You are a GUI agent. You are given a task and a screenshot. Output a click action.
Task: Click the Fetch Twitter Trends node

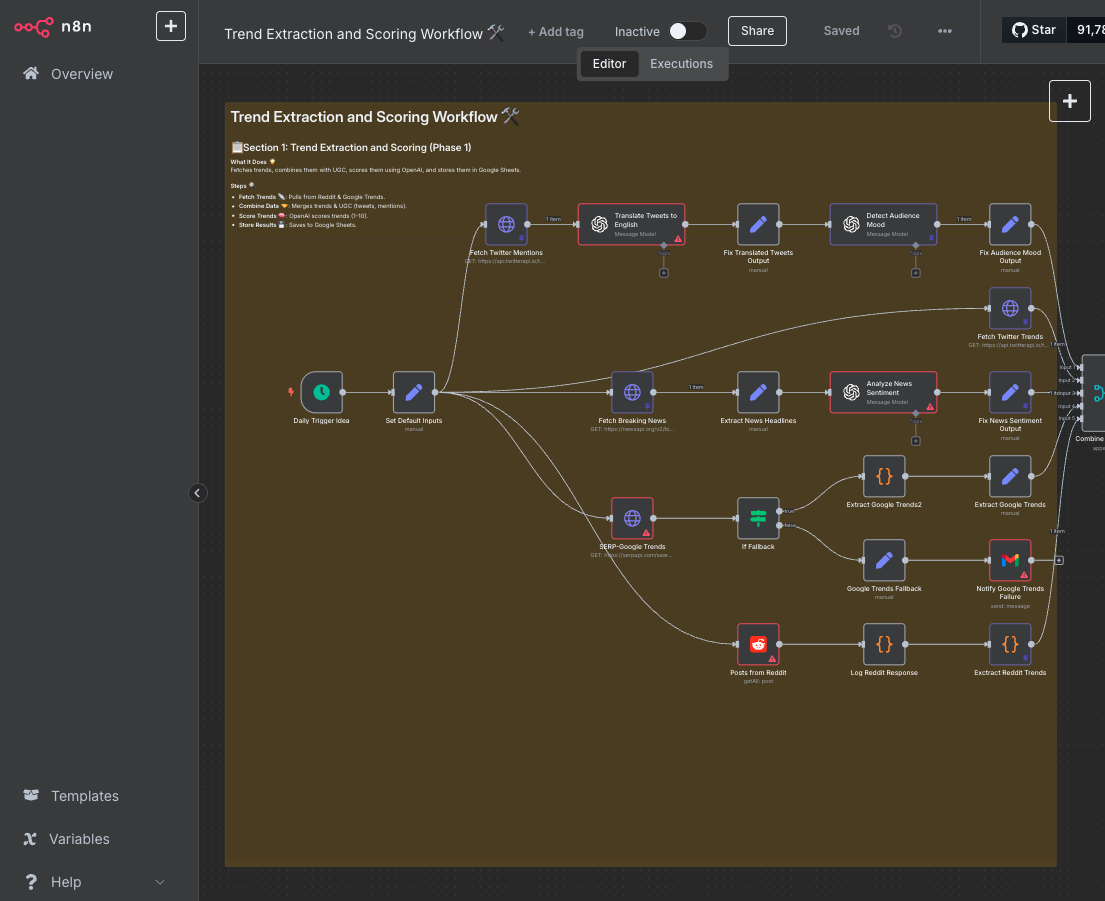(x=1010, y=309)
